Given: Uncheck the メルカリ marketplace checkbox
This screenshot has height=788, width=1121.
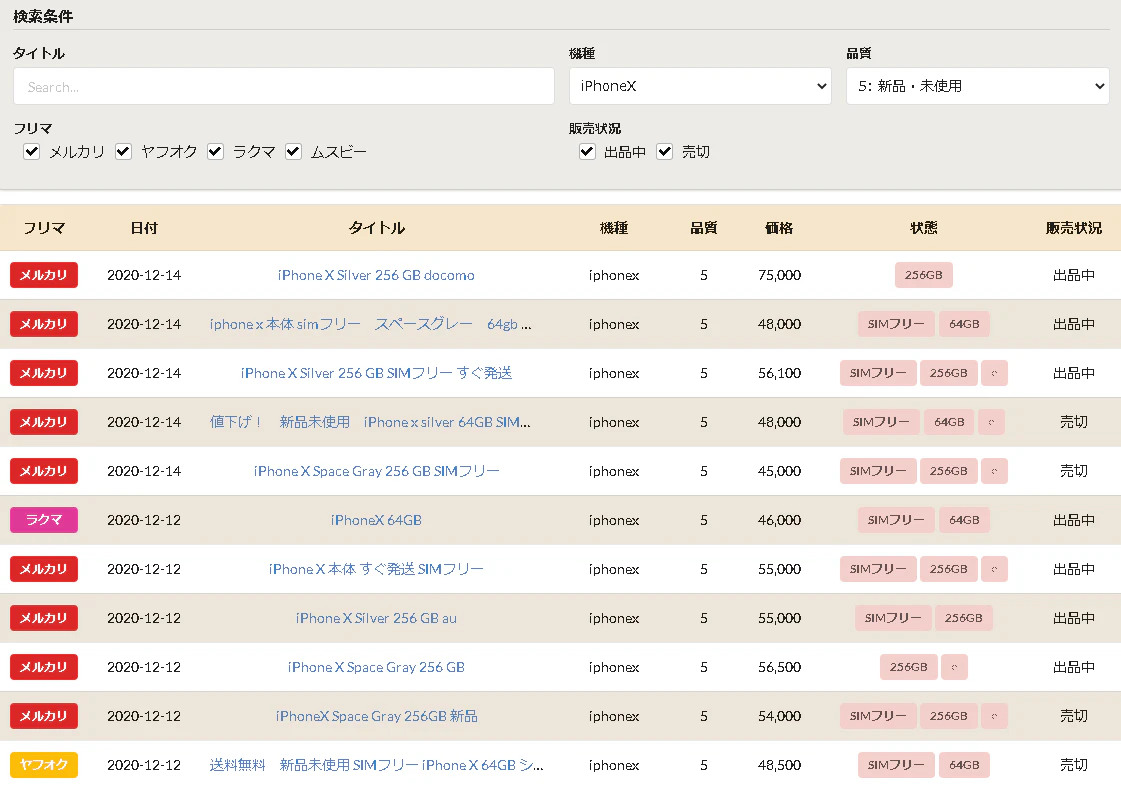Looking at the screenshot, I should (31, 152).
